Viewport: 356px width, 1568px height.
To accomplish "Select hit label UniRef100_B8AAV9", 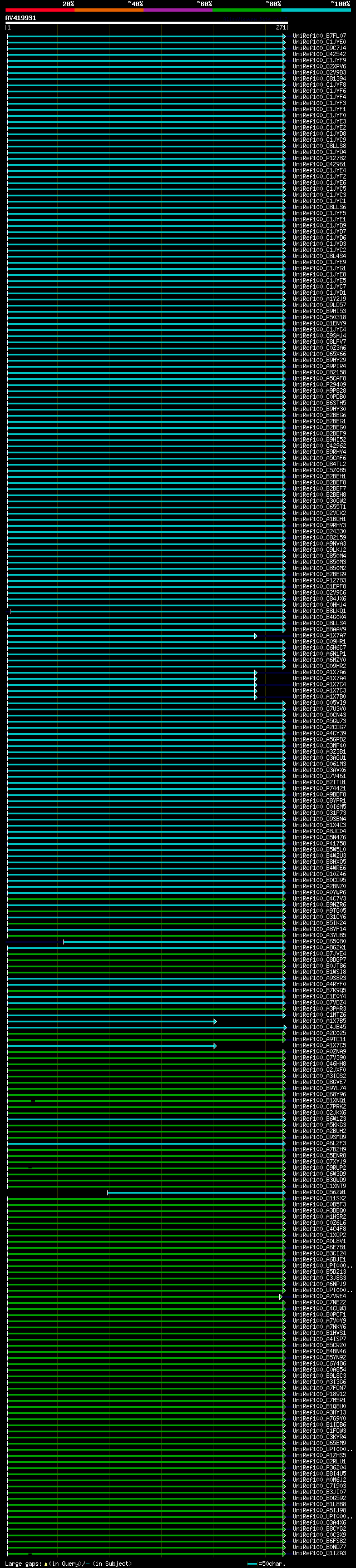I will [319, 629].
